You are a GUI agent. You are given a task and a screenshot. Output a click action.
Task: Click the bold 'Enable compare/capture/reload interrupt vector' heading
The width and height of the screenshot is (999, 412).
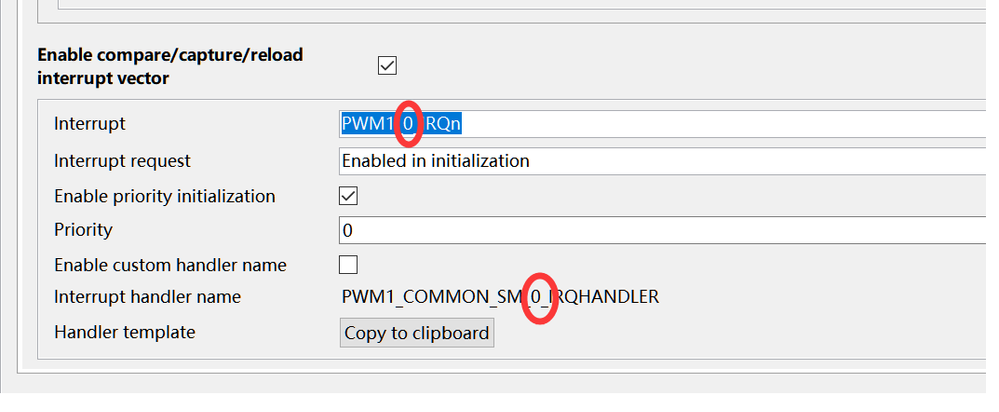(170, 66)
